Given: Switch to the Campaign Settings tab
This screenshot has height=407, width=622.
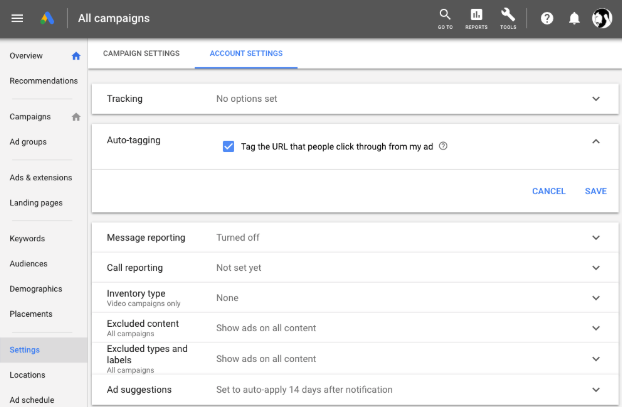Looking at the screenshot, I should (x=141, y=54).
